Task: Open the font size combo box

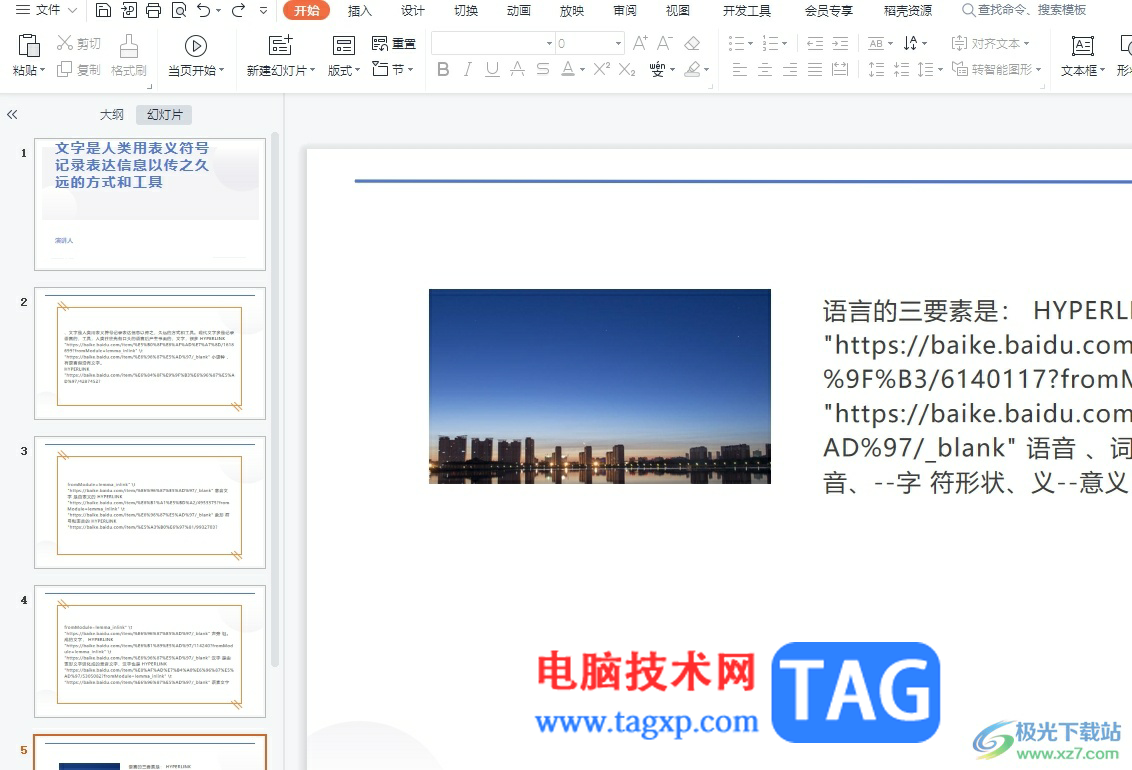Action: point(590,43)
